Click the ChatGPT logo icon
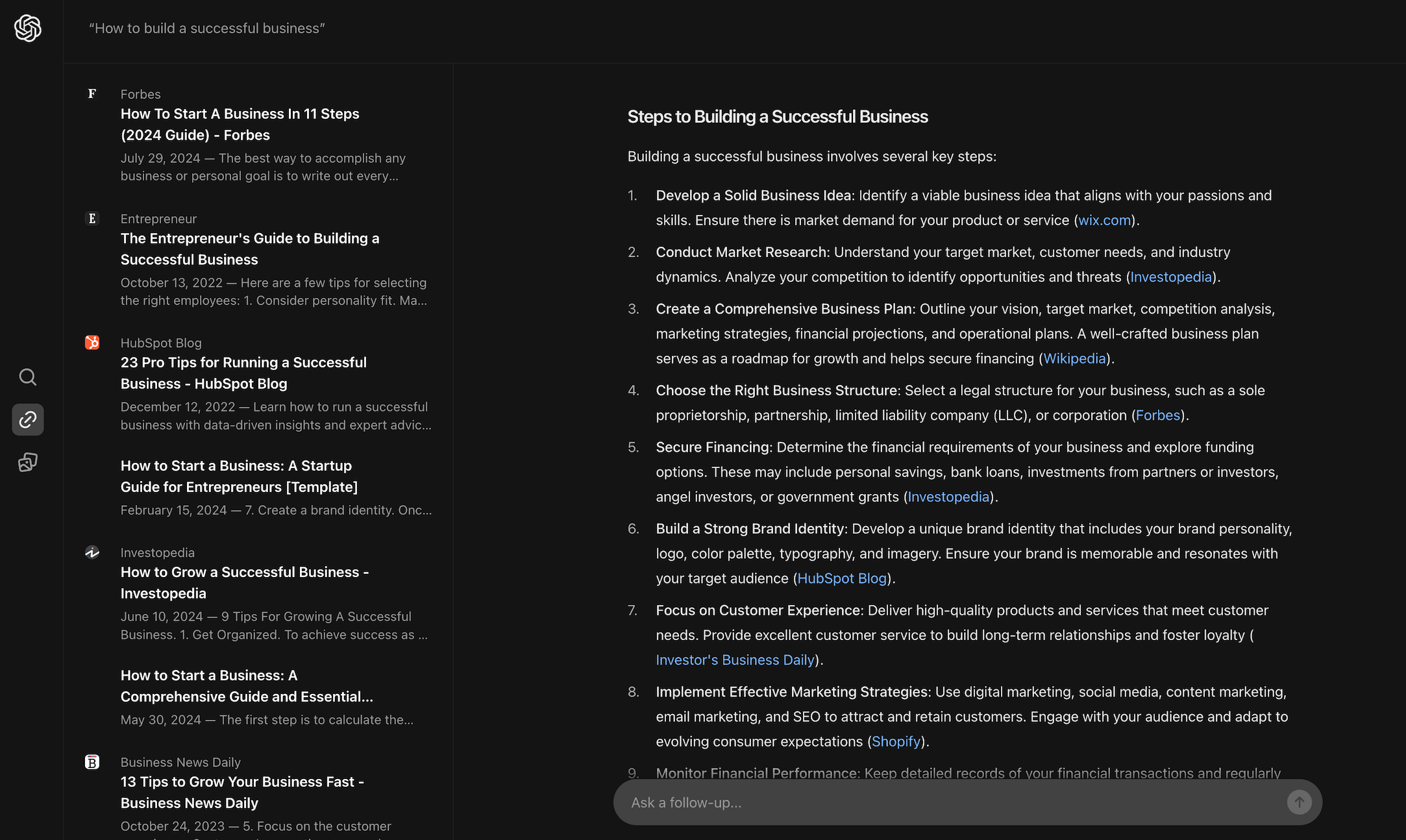 pos(29,28)
